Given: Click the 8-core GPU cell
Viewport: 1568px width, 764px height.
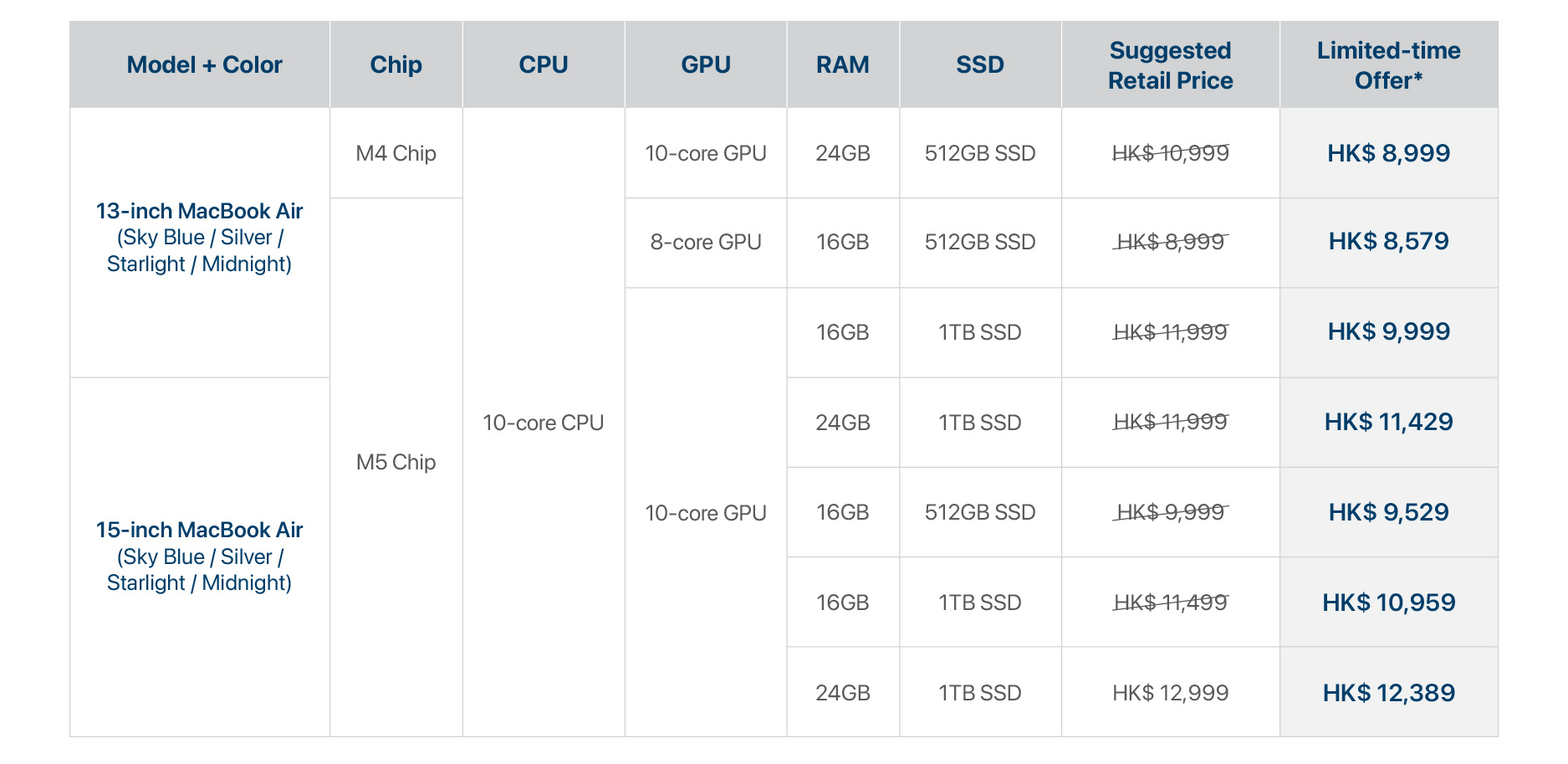Looking at the screenshot, I should pyautogui.click(x=706, y=242).
